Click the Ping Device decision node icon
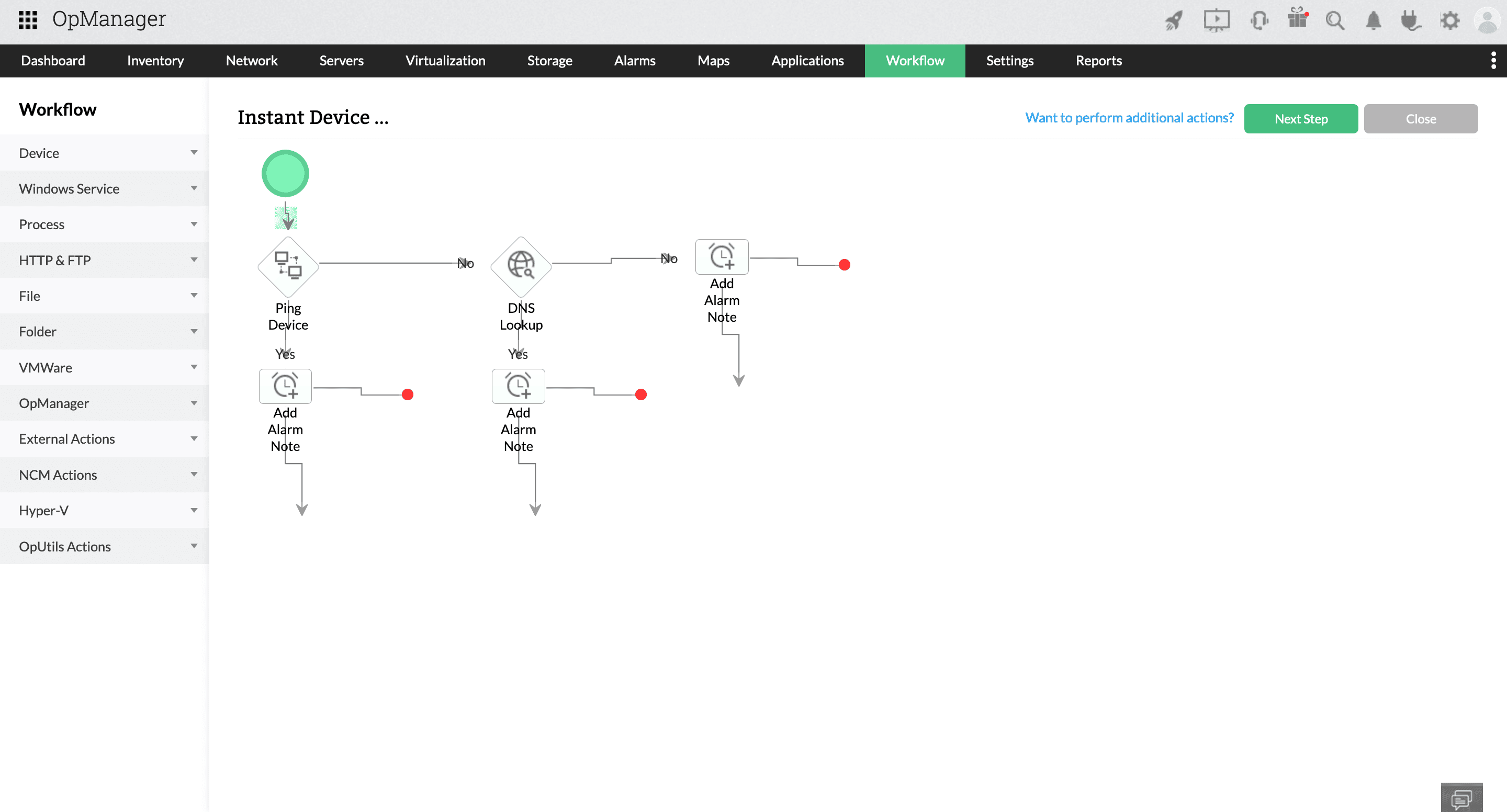1507x812 pixels. coord(288,264)
